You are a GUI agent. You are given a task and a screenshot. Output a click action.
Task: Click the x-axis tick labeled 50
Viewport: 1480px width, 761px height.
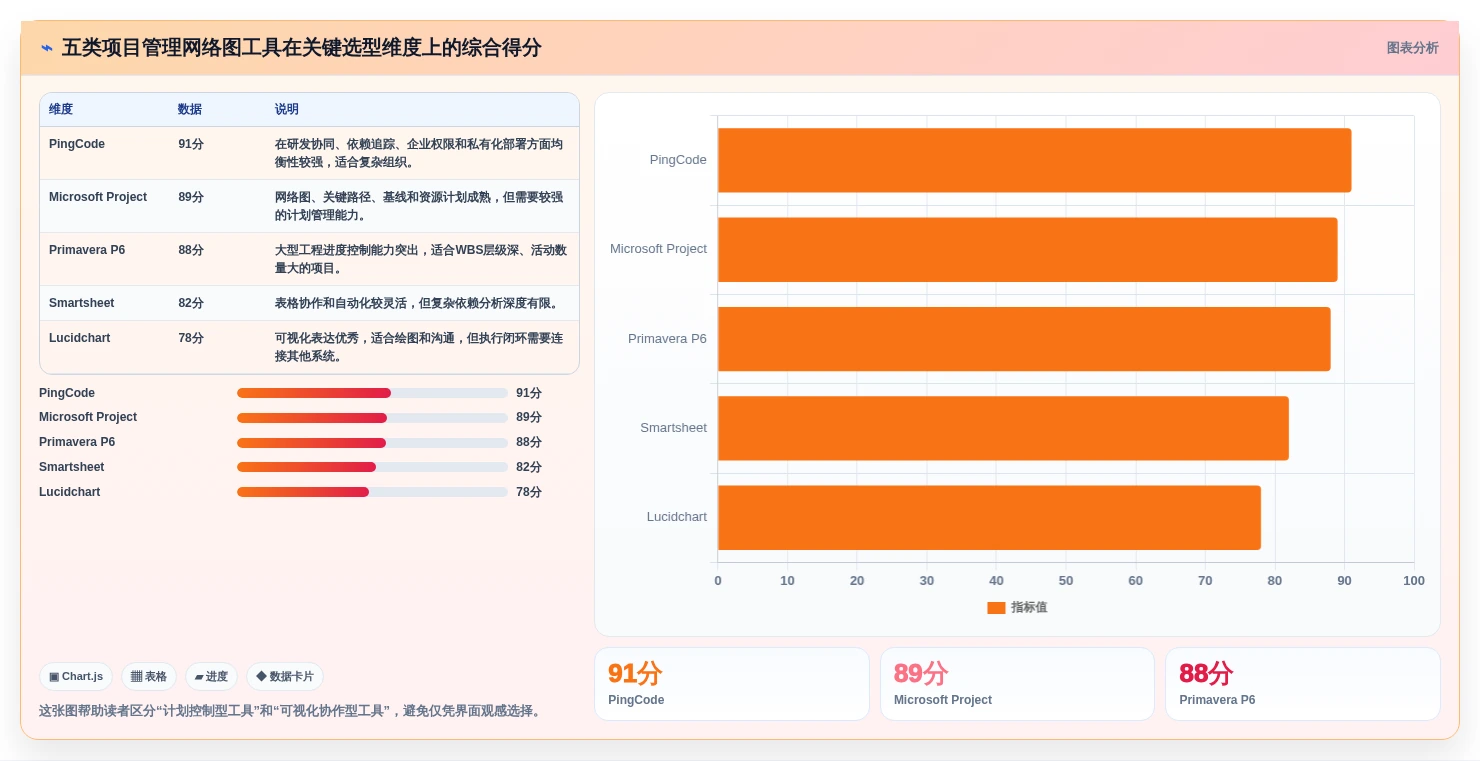click(1066, 581)
